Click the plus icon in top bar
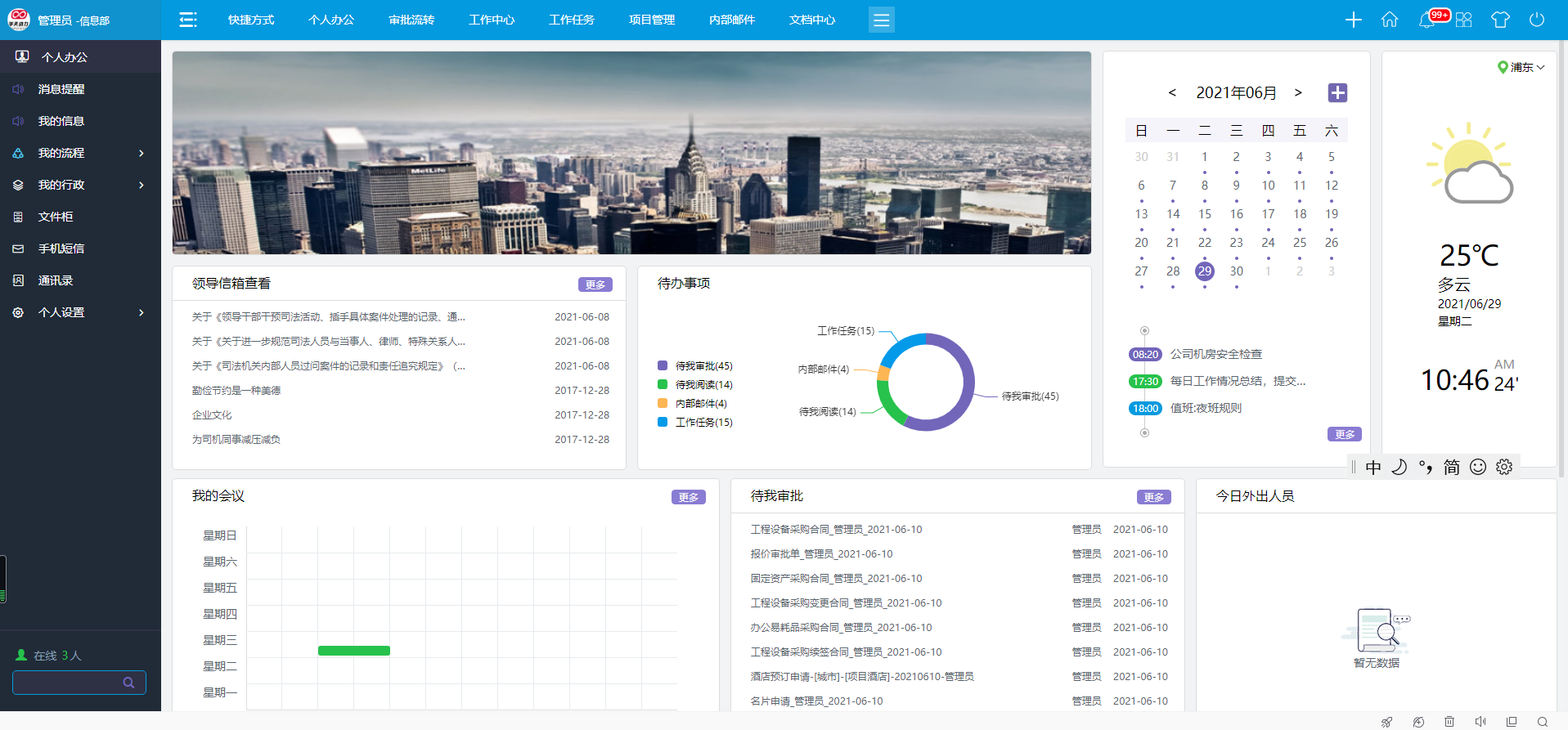The image size is (1568, 730). [x=1354, y=20]
